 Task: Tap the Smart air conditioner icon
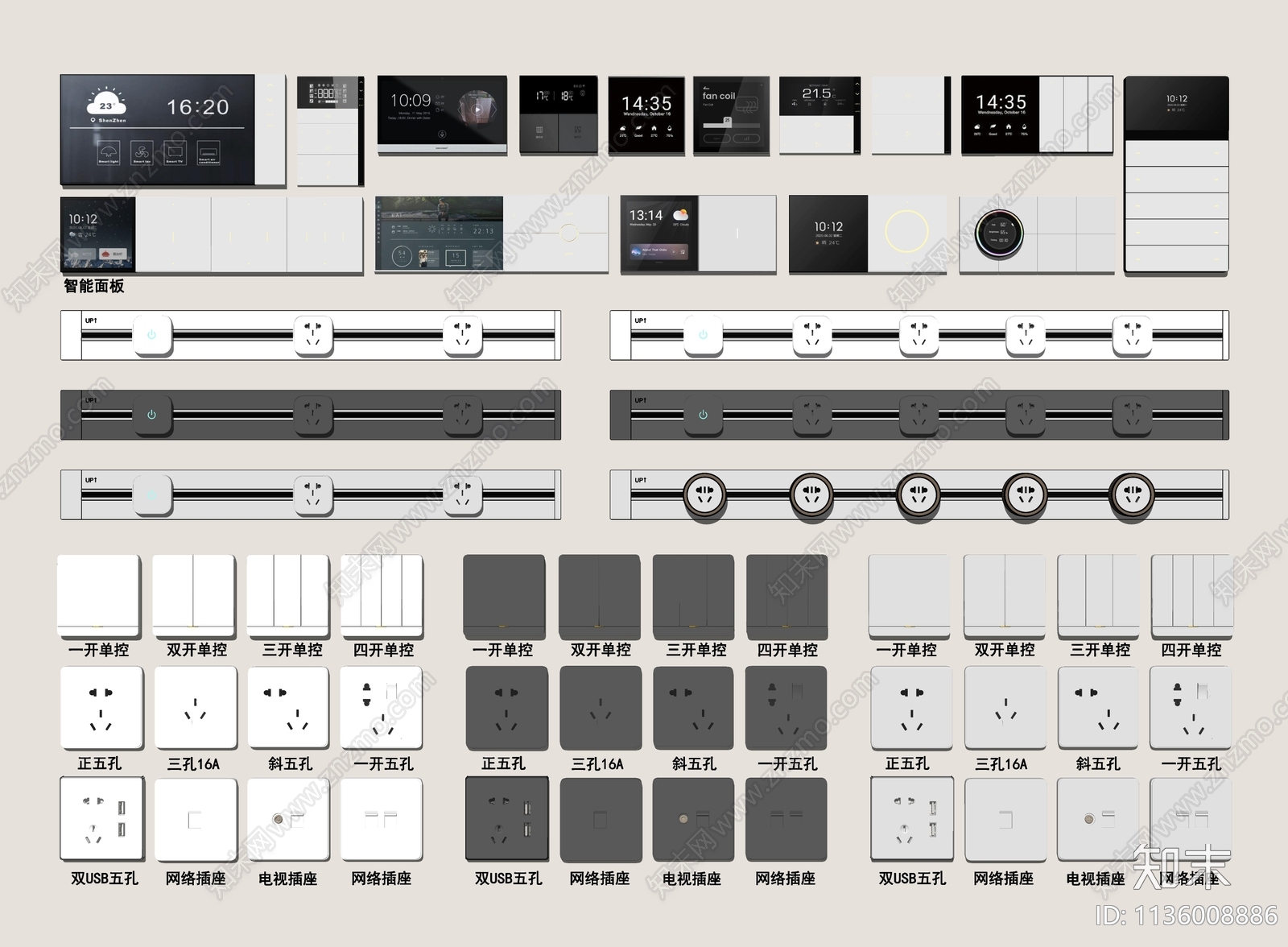pyautogui.click(x=208, y=153)
